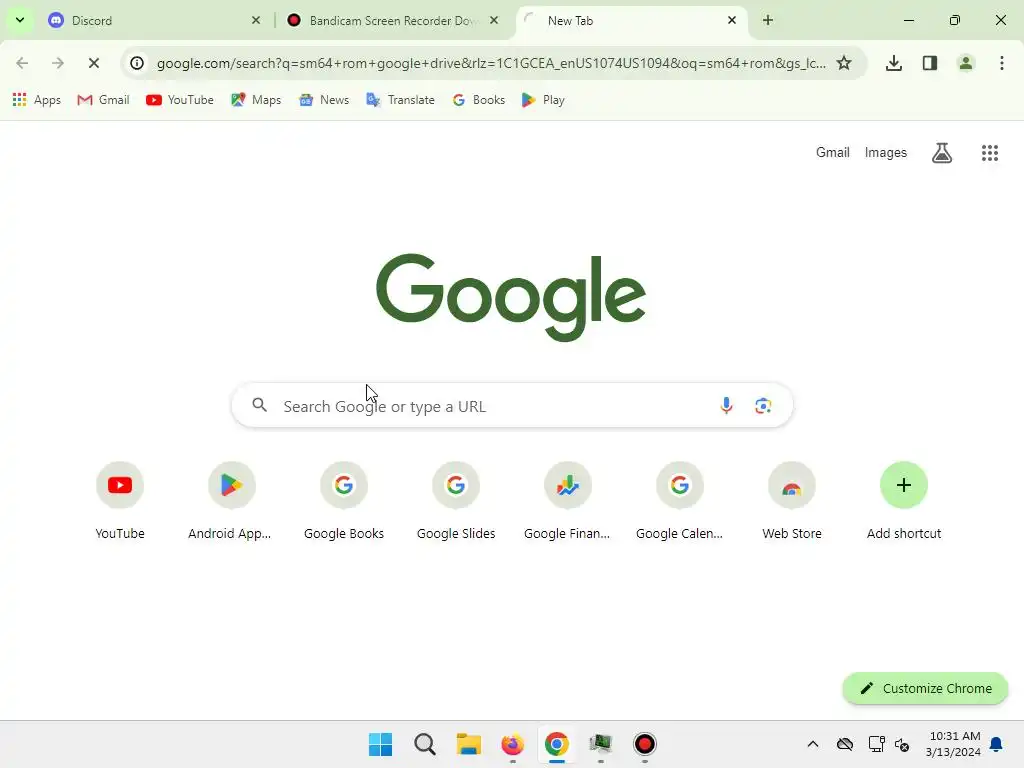
Task: Open the Maps bookmark
Action: point(256,100)
